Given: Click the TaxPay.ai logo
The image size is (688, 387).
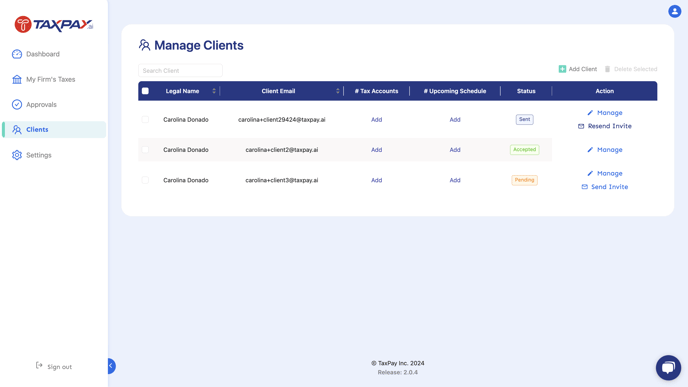Looking at the screenshot, I should coord(54,24).
